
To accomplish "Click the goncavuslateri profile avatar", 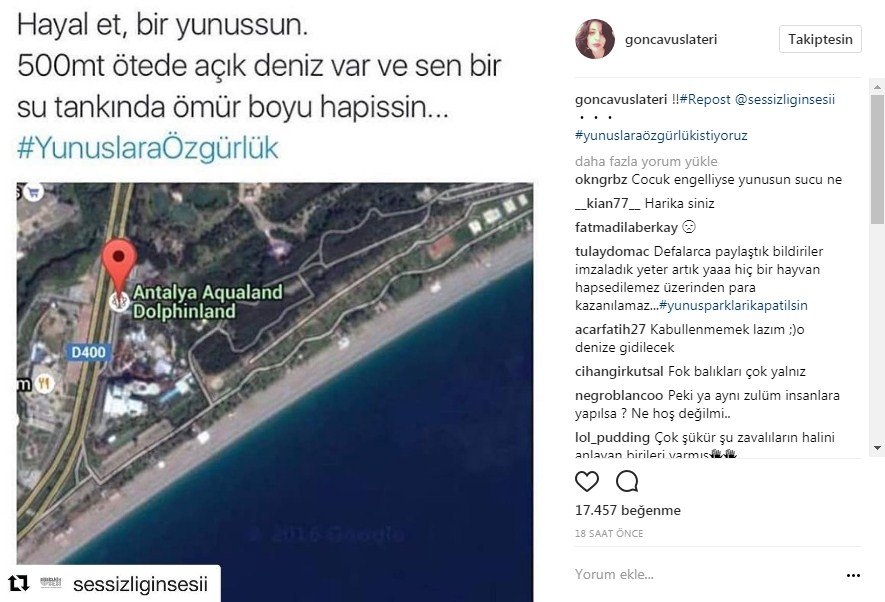I will pos(594,39).
